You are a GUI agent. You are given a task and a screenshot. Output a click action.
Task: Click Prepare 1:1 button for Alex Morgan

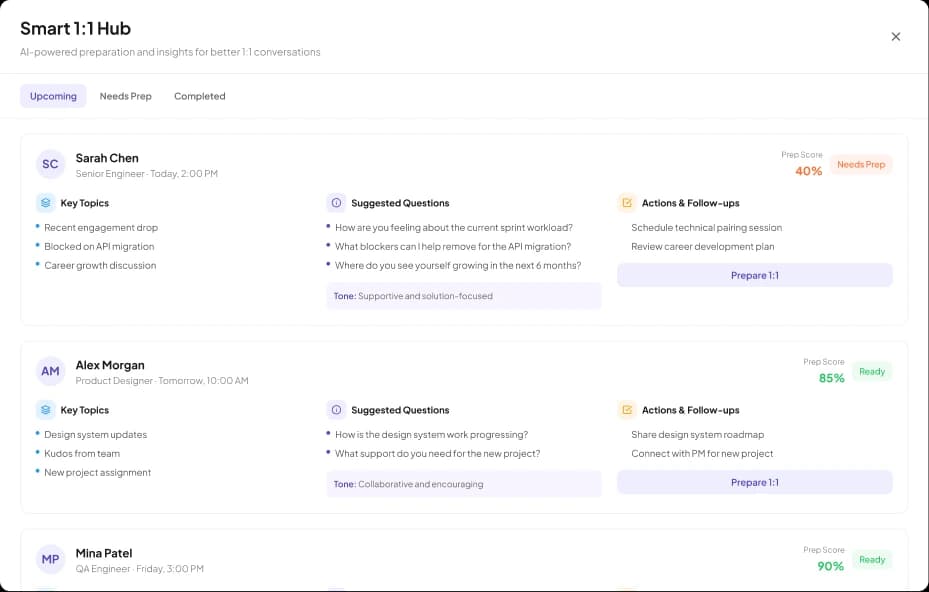pos(755,482)
